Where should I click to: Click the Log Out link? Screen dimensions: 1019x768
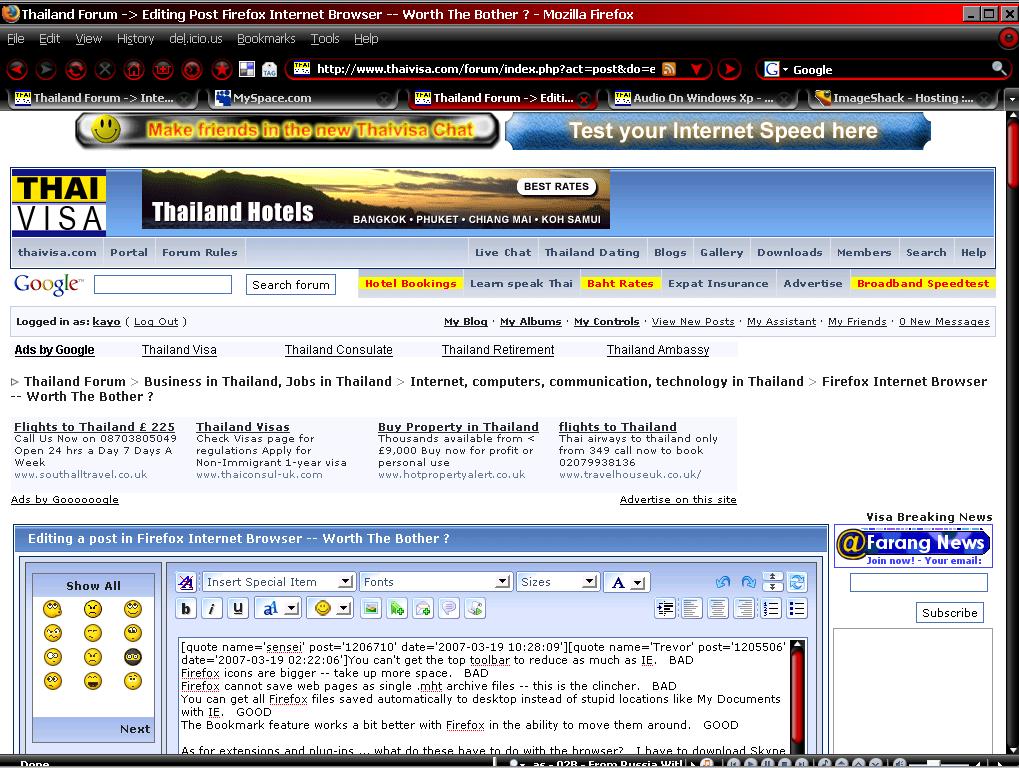[x=156, y=322]
